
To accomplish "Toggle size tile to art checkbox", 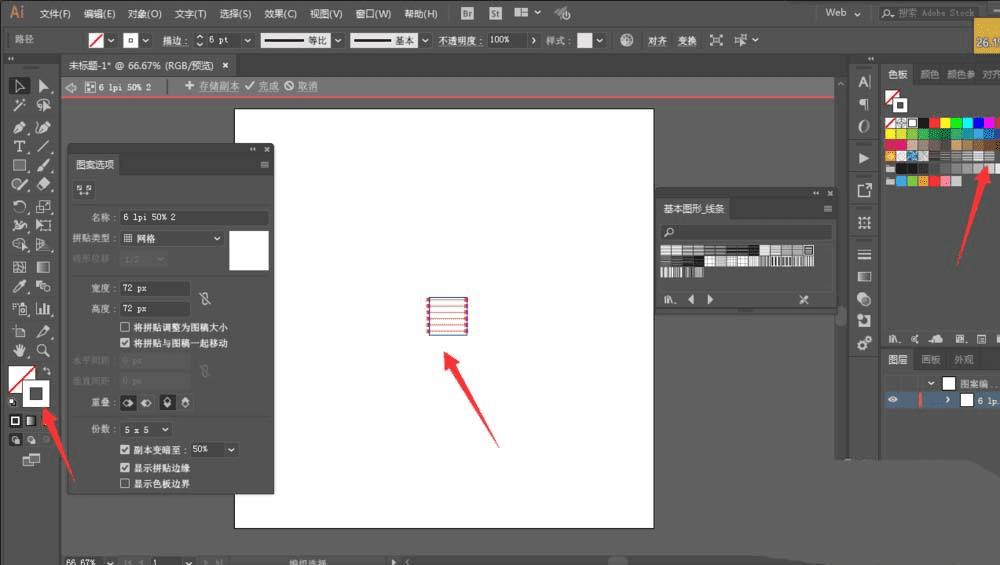I will click(125, 327).
